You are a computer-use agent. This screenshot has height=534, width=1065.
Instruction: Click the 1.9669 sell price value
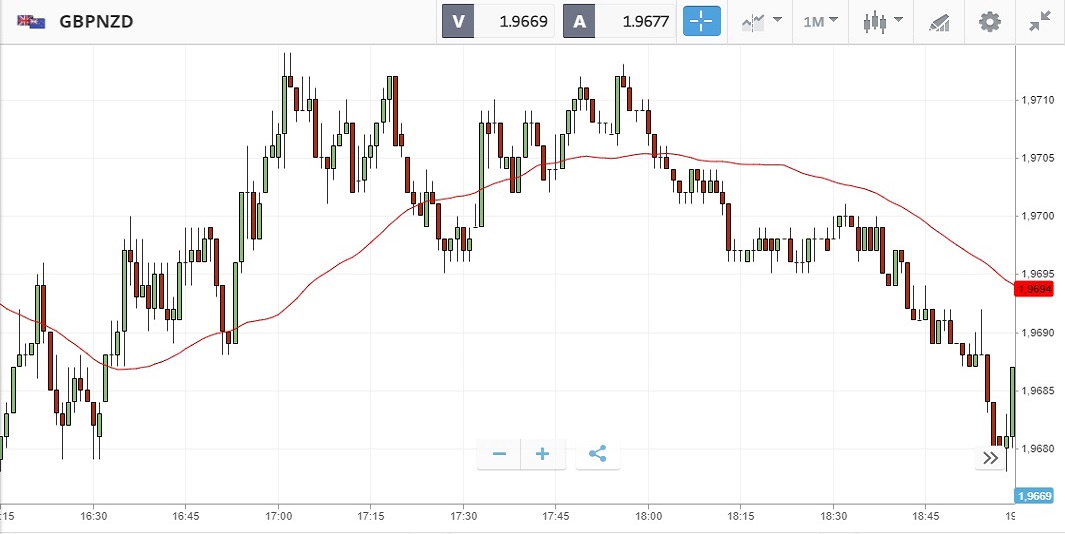(x=524, y=21)
